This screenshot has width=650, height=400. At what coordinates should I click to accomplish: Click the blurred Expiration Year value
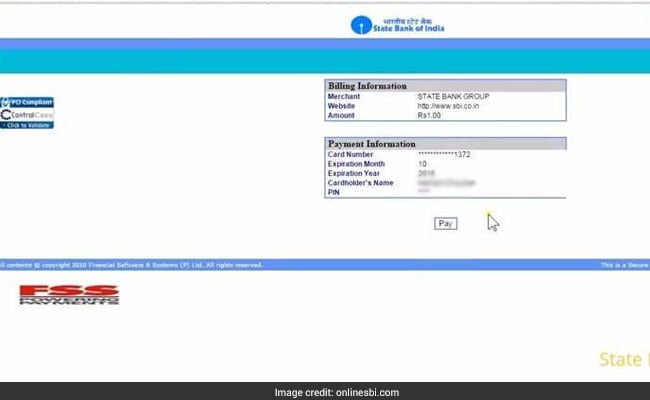(427, 173)
